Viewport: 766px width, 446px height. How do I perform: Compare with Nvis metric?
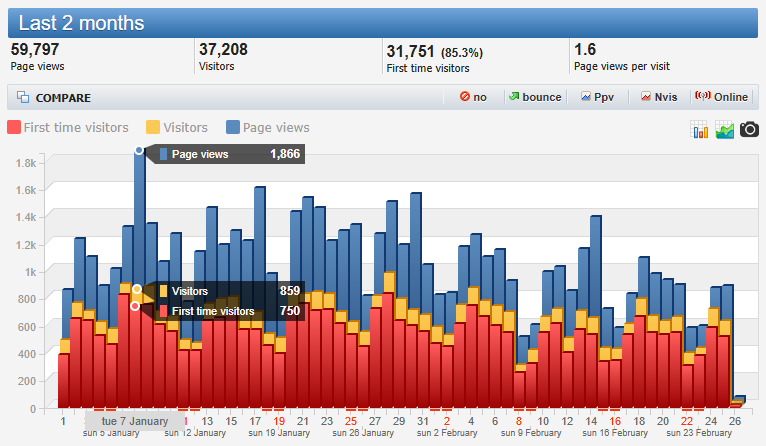coord(659,97)
